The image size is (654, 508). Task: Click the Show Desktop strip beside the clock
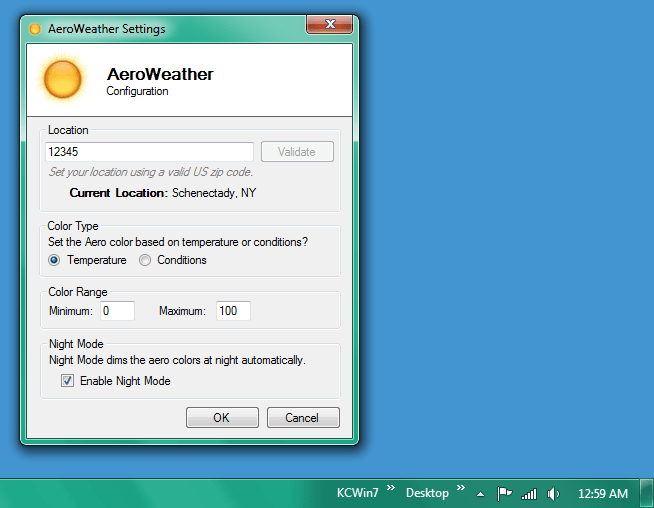646,493
